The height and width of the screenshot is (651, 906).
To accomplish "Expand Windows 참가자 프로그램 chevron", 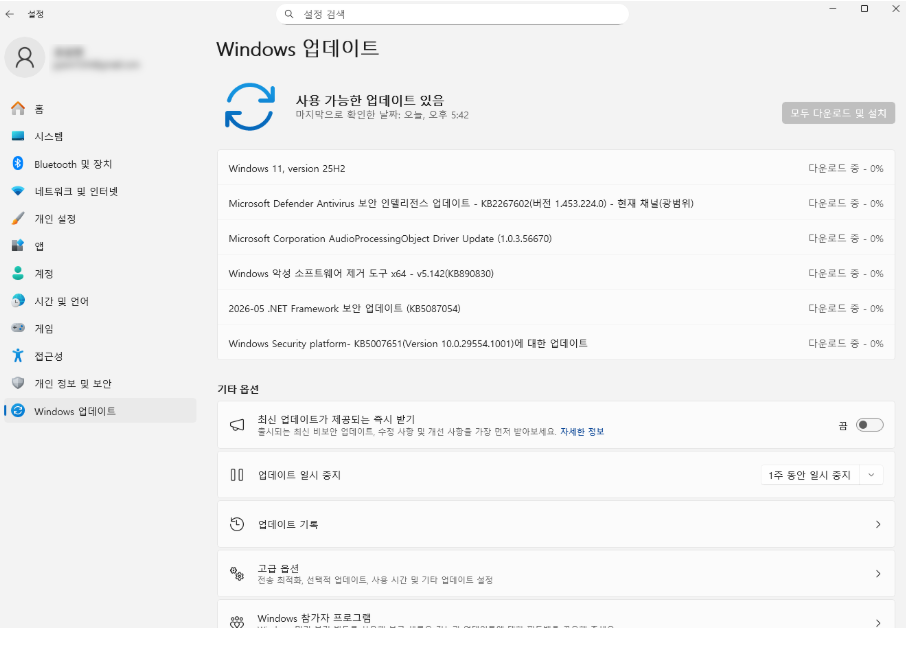I will coord(878,623).
